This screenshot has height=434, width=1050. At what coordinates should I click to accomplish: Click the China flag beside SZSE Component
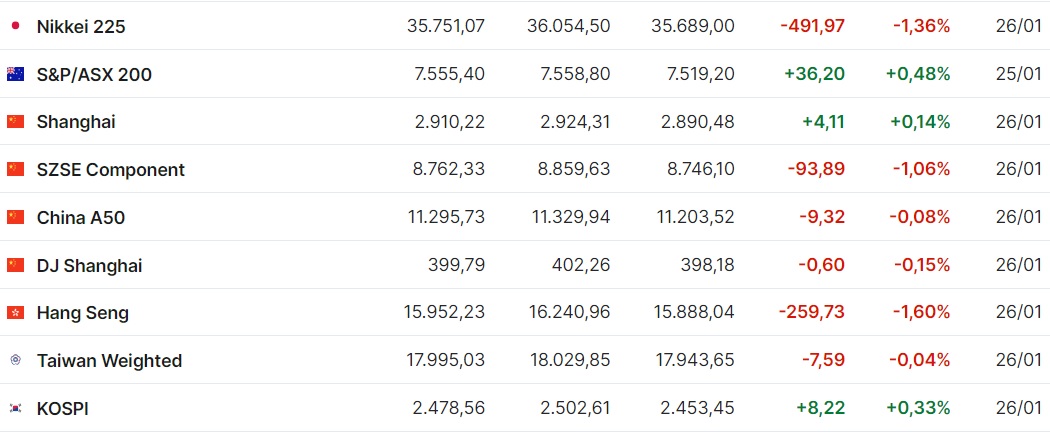coord(15,169)
